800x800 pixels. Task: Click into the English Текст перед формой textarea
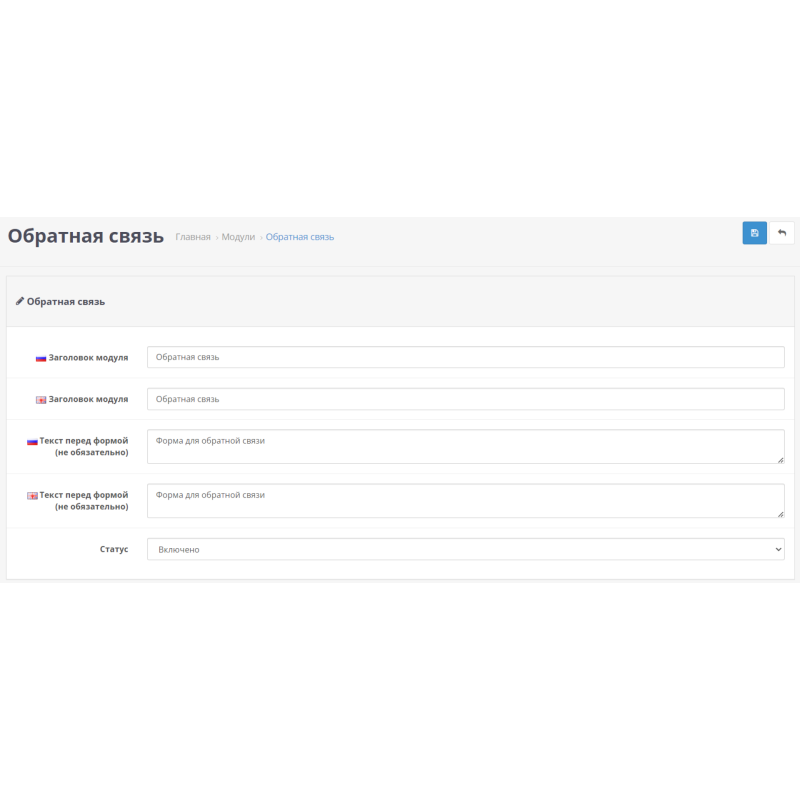click(x=465, y=500)
